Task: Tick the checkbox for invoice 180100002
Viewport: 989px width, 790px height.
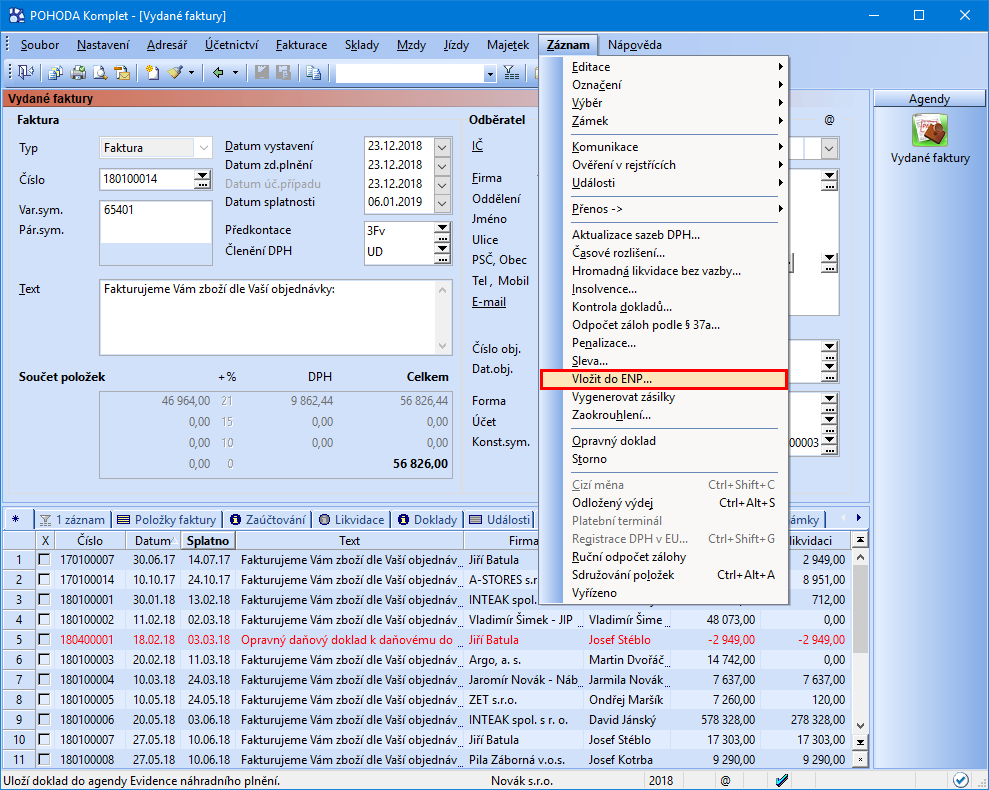Action: point(44,620)
